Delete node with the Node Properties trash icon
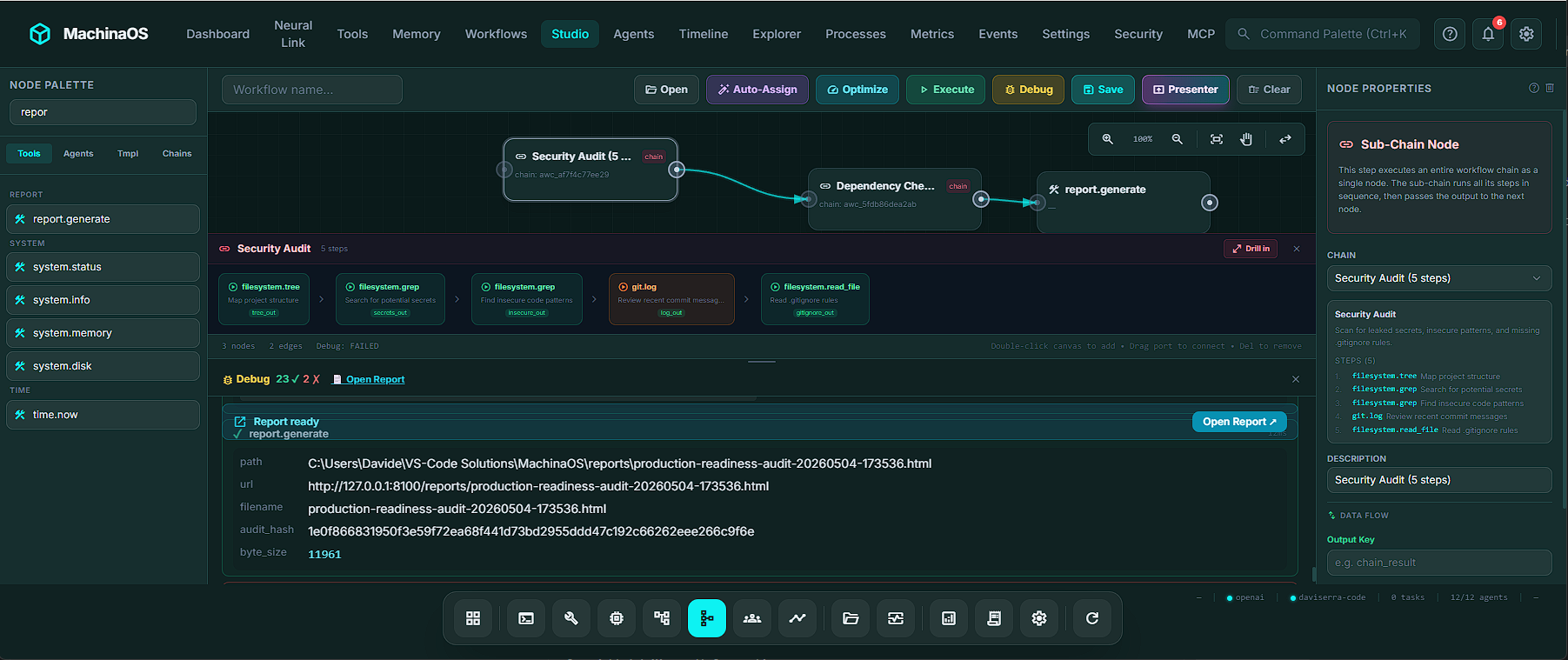This screenshot has width=1568, height=660. [1550, 88]
